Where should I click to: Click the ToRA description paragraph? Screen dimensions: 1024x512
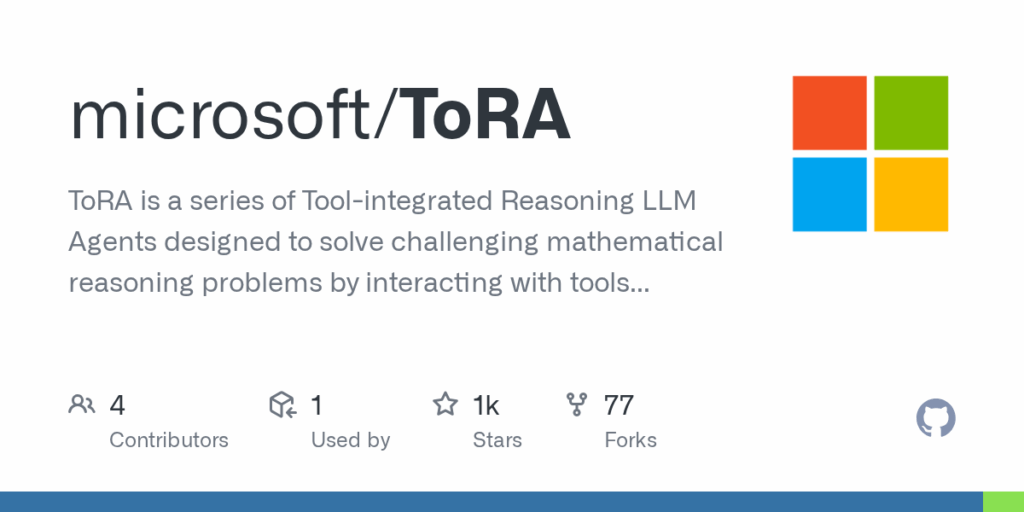(395, 242)
